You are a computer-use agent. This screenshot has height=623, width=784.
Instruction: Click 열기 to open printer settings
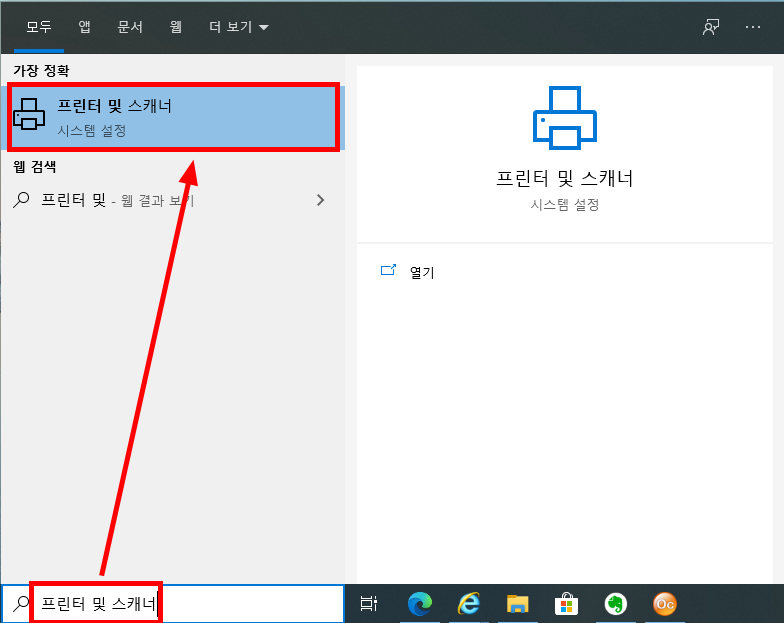pos(422,272)
